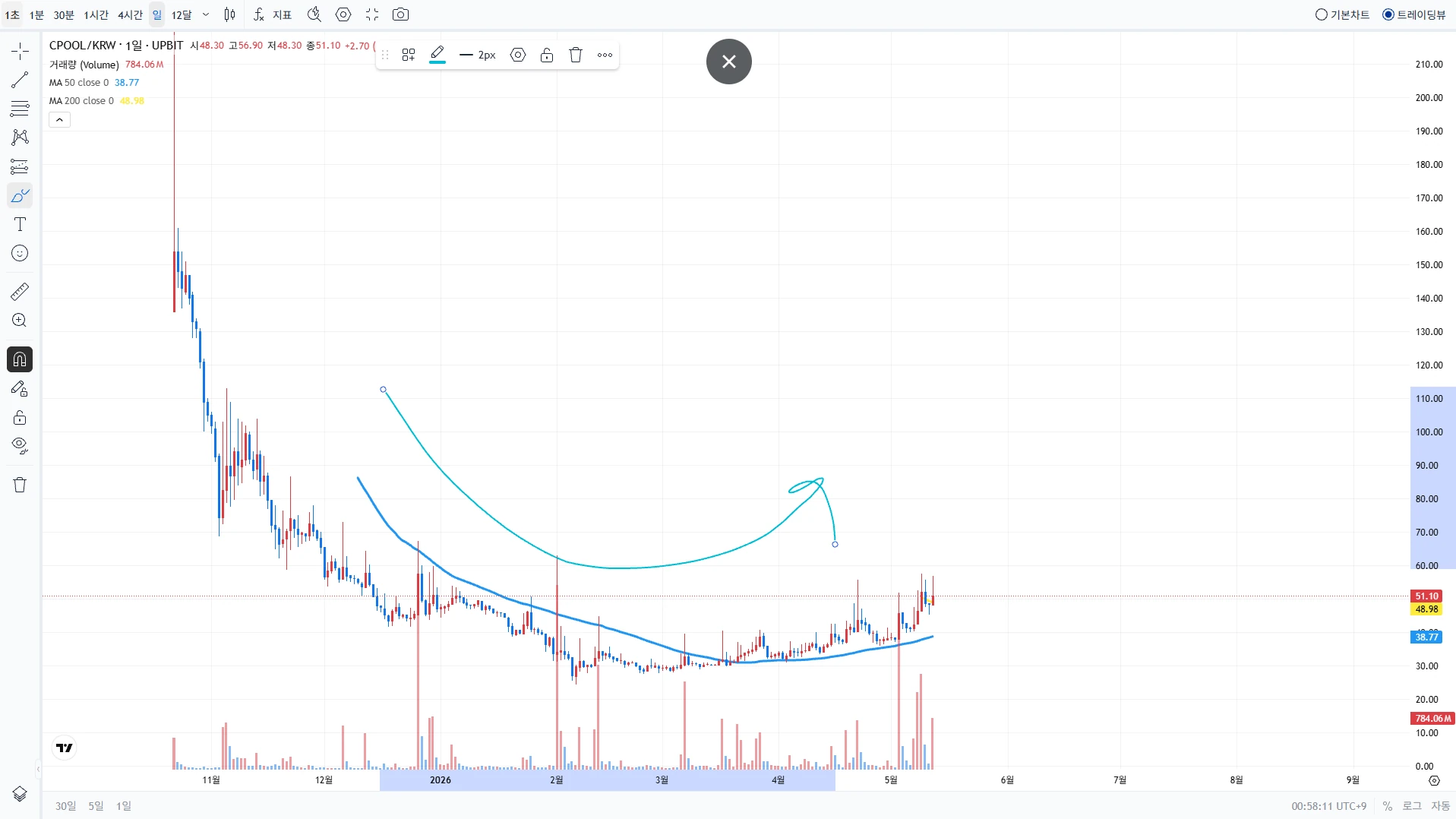This screenshot has width=1456, height=819.
Task: Select the text annotation tool
Action: click(x=20, y=224)
